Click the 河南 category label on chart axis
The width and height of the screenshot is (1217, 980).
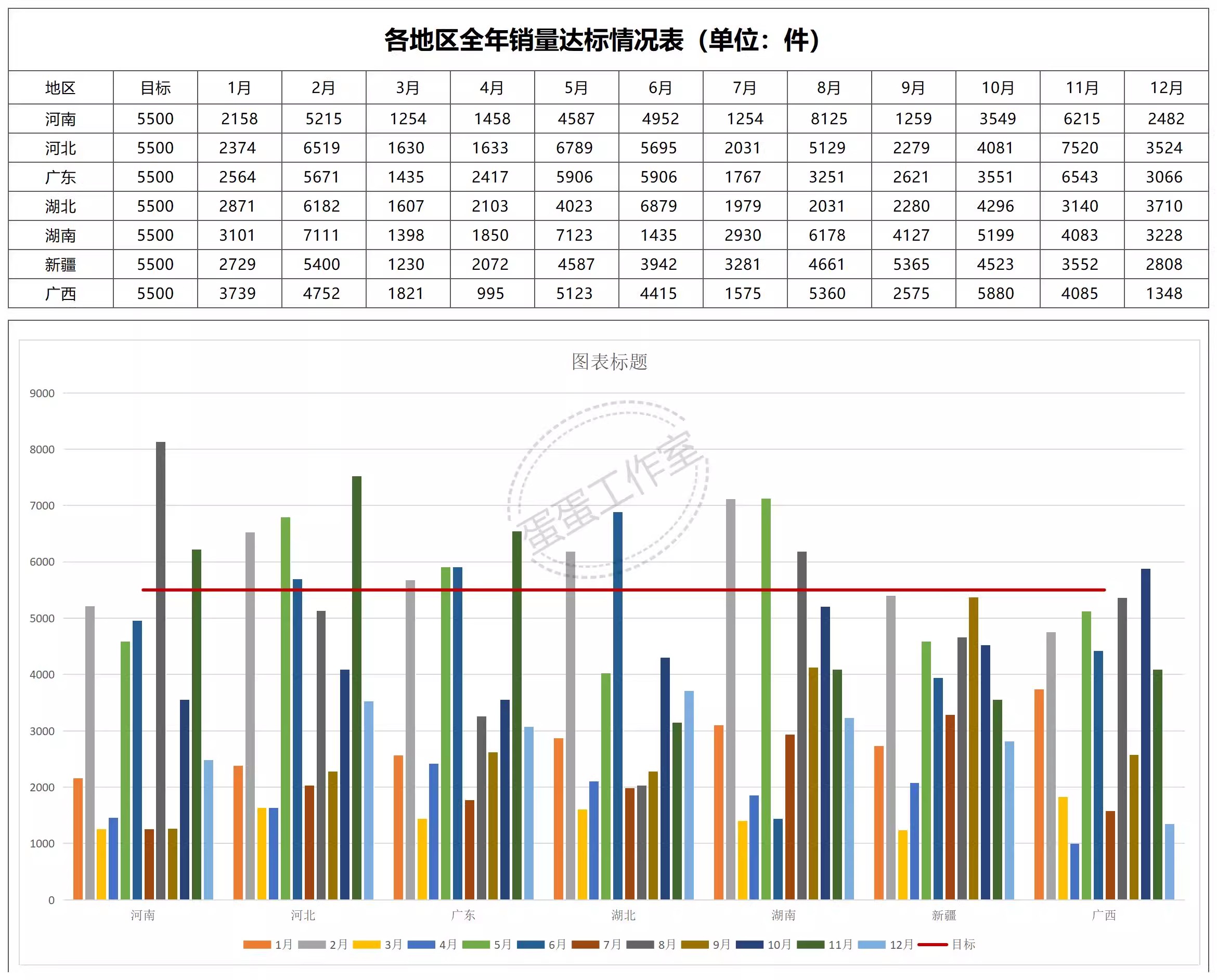143,915
